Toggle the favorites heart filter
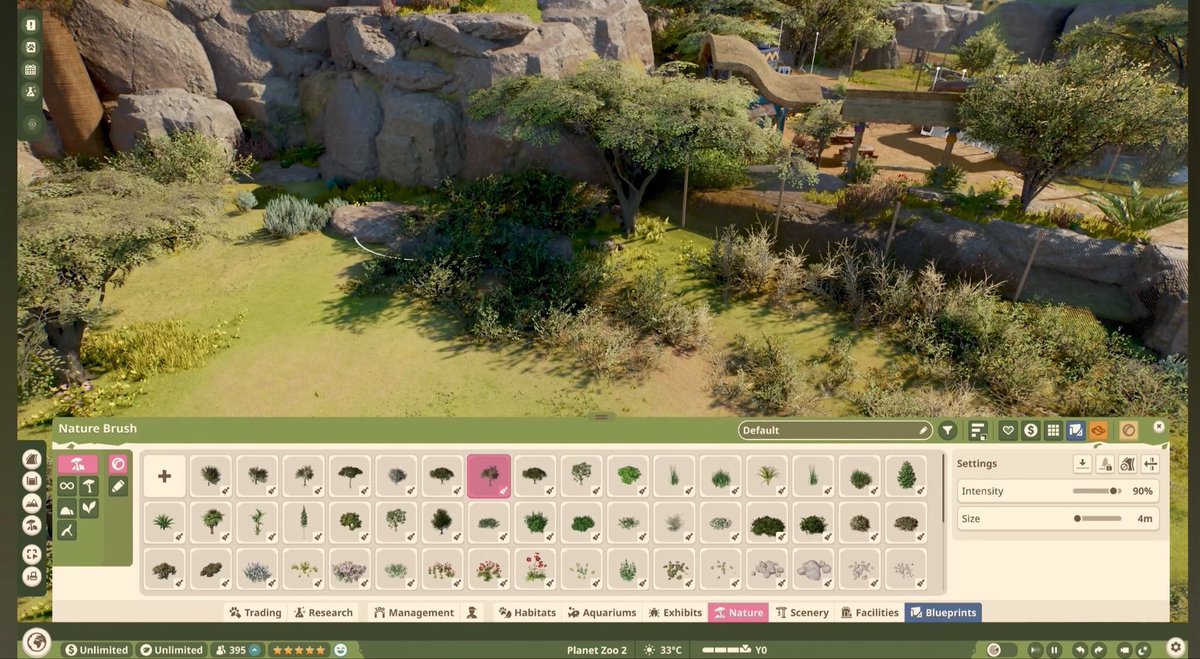1200x659 pixels. pyautogui.click(x=1008, y=430)
